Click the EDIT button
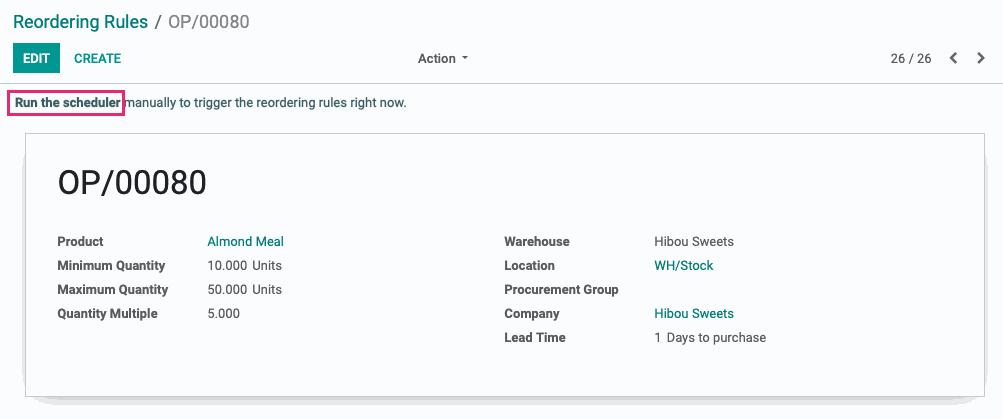The height and width of the screenshot is (419, 1003). (36, 58)
